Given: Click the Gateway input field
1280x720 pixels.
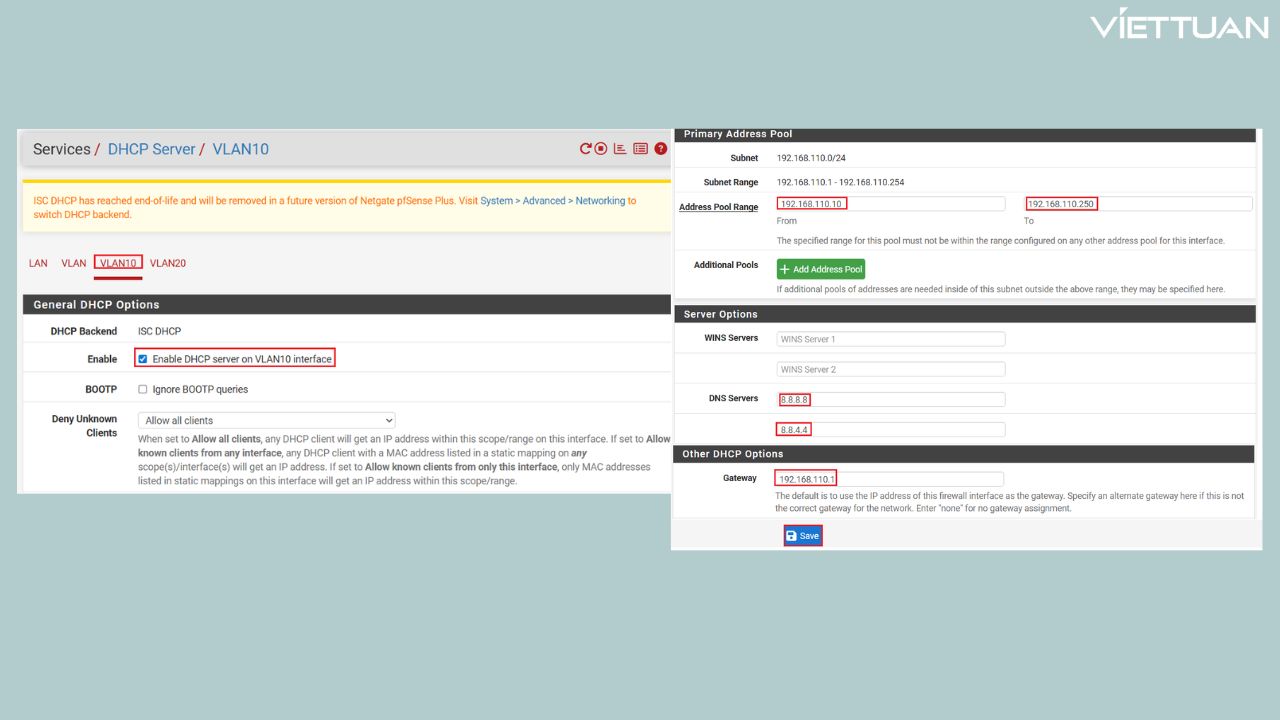Looking at the screenshot, I should [x=888, y=479].
